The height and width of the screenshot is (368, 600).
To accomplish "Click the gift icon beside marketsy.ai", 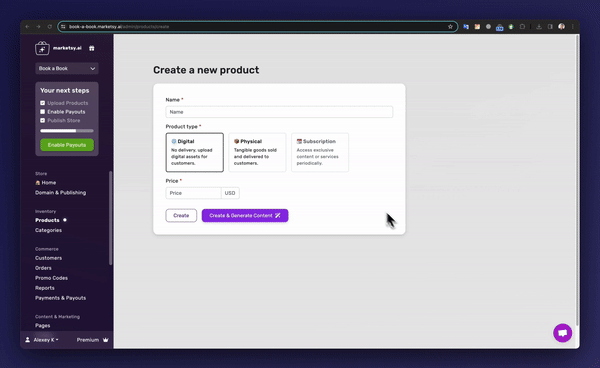I will click(91, 48).
